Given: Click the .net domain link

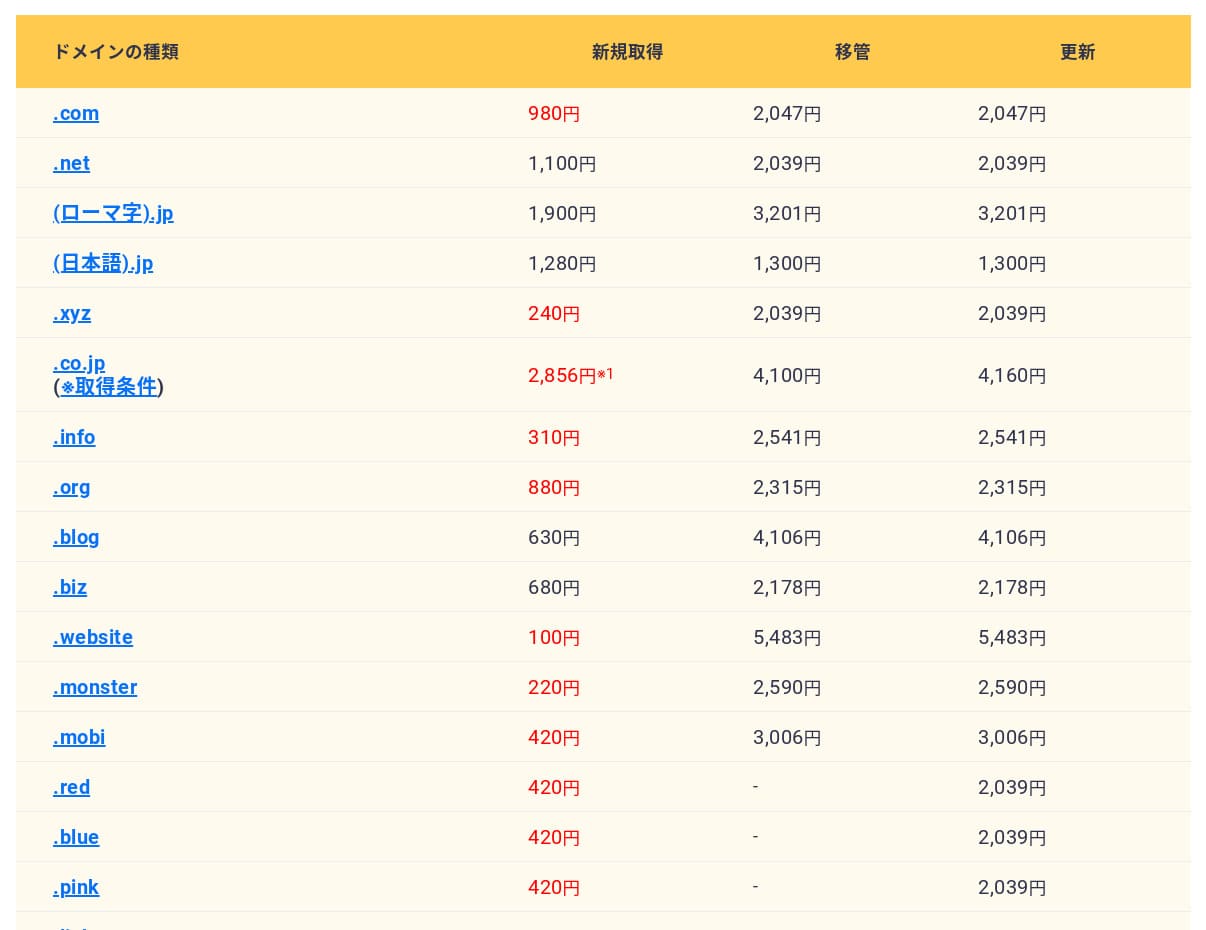Looking at the screenshot, I should click(x=71, y=164).
